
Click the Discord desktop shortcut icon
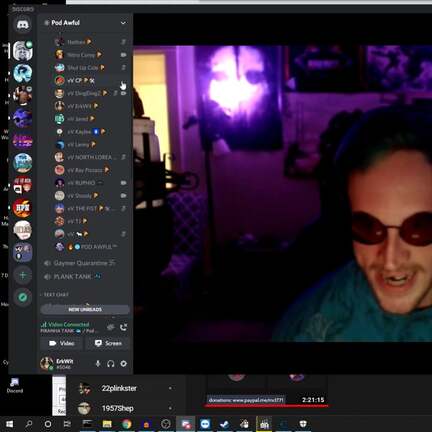(15, 385)
